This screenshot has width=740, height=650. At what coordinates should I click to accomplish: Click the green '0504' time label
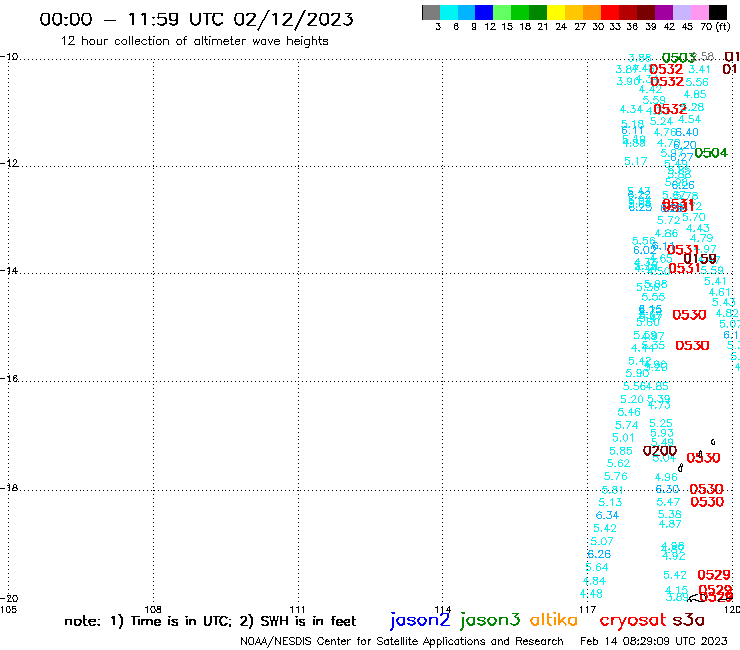point(711,153)
